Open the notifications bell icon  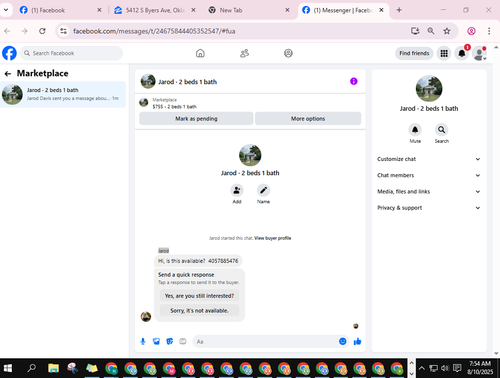pos(462,53)
